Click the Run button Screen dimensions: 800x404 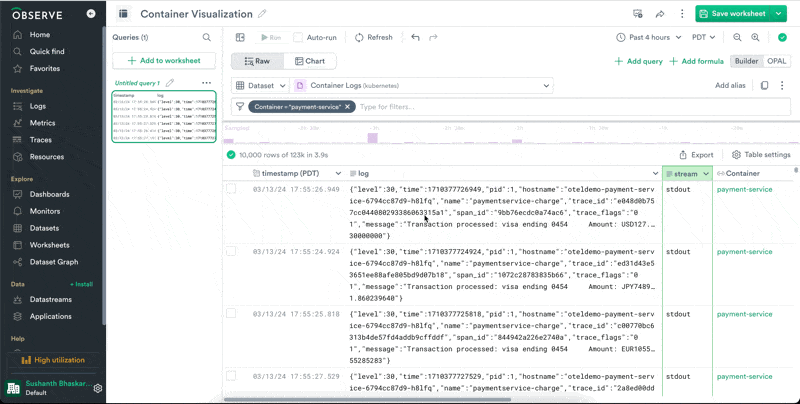pos(271,37)
